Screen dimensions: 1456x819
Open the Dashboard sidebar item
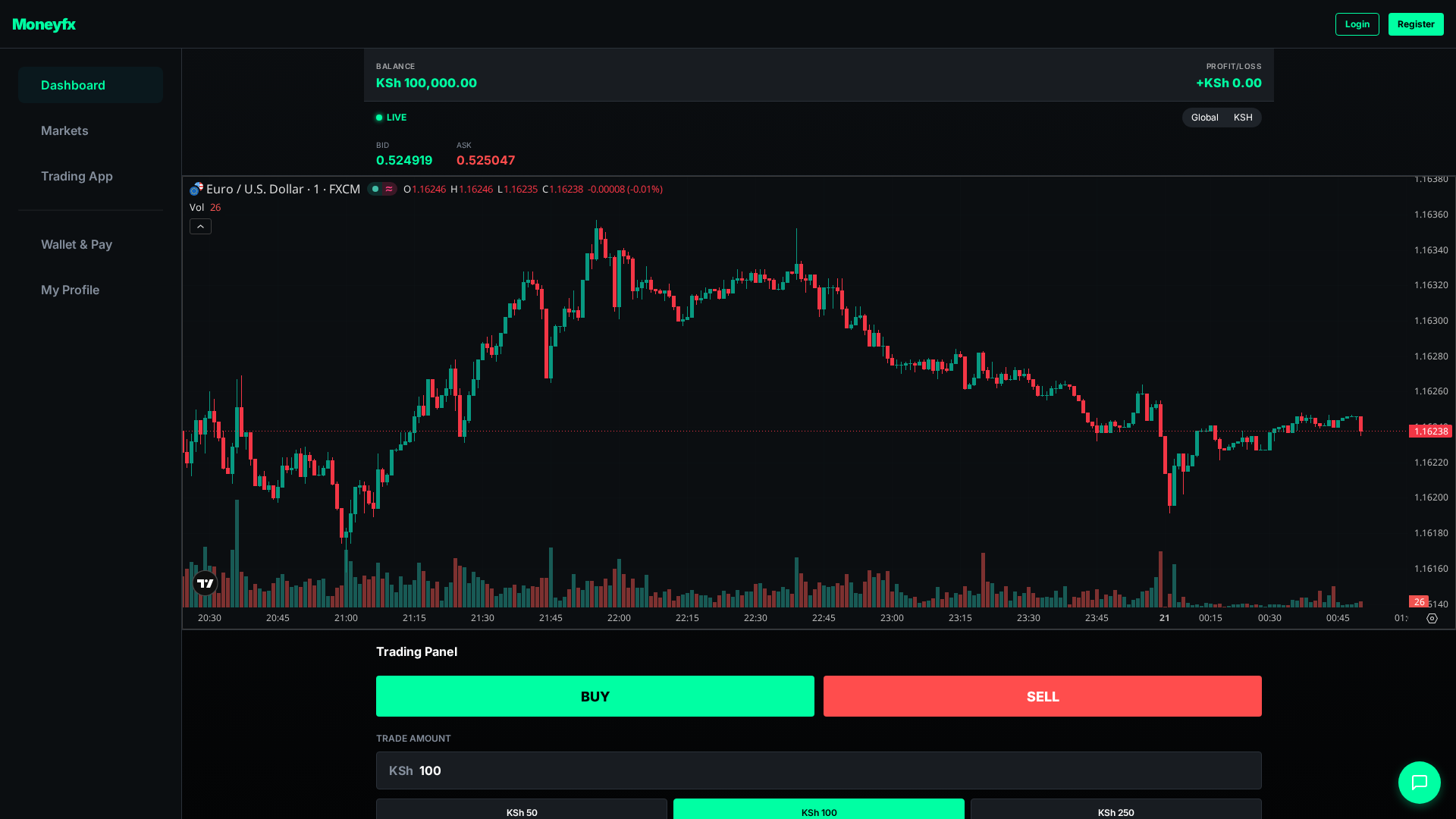(x=90, y=85)
